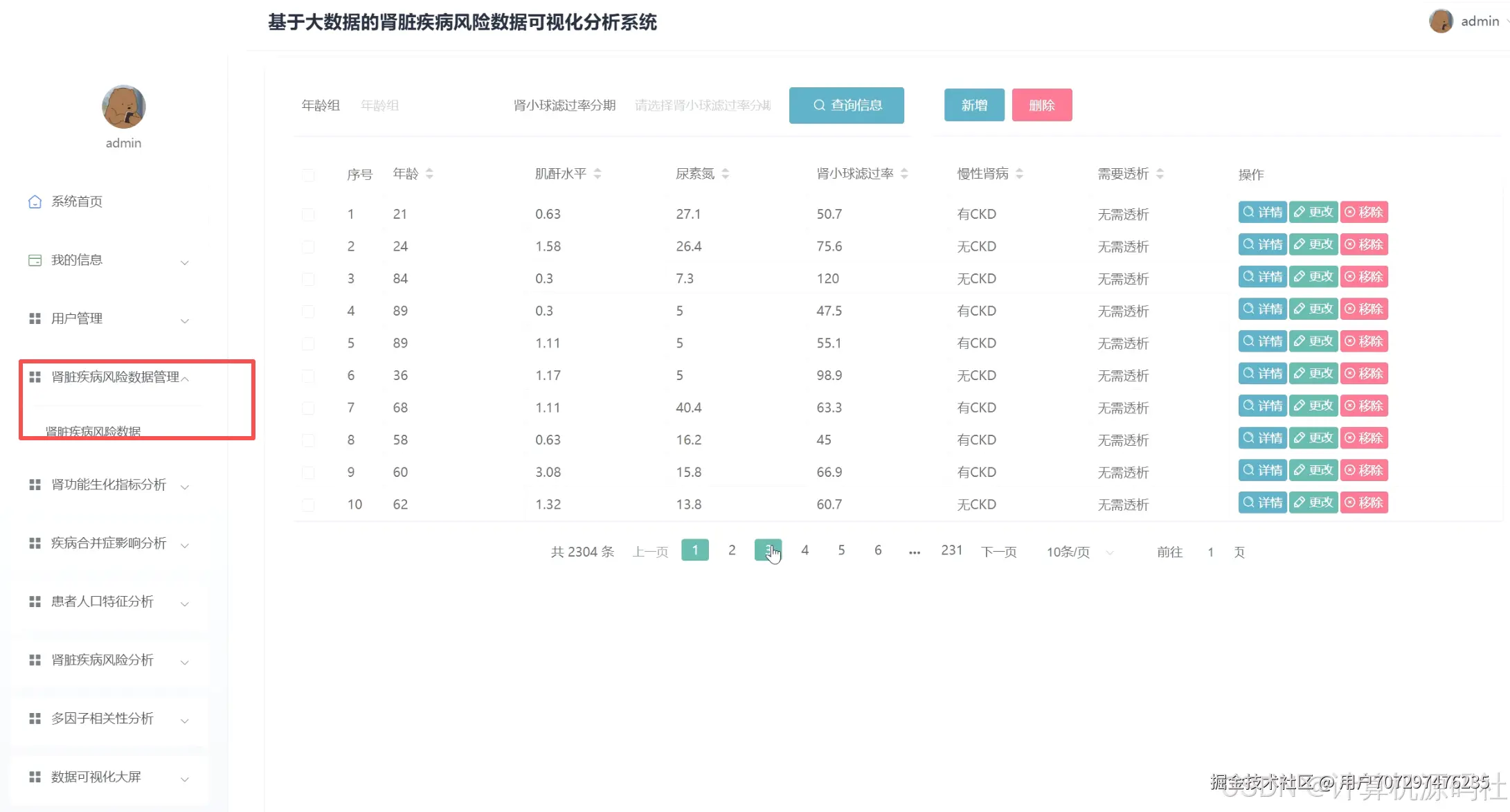The height and width of the screenshot is (812, 1510).
Task: Click the sort arrows on the 年龄 column
Action: 430,174
